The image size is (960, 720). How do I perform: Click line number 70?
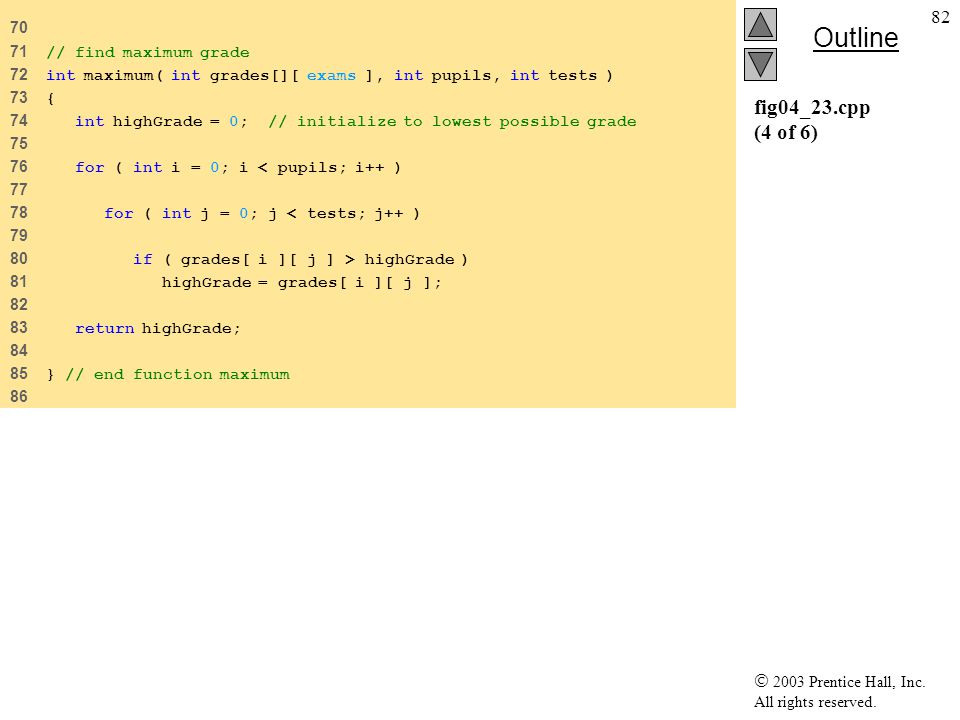point(19,28)
